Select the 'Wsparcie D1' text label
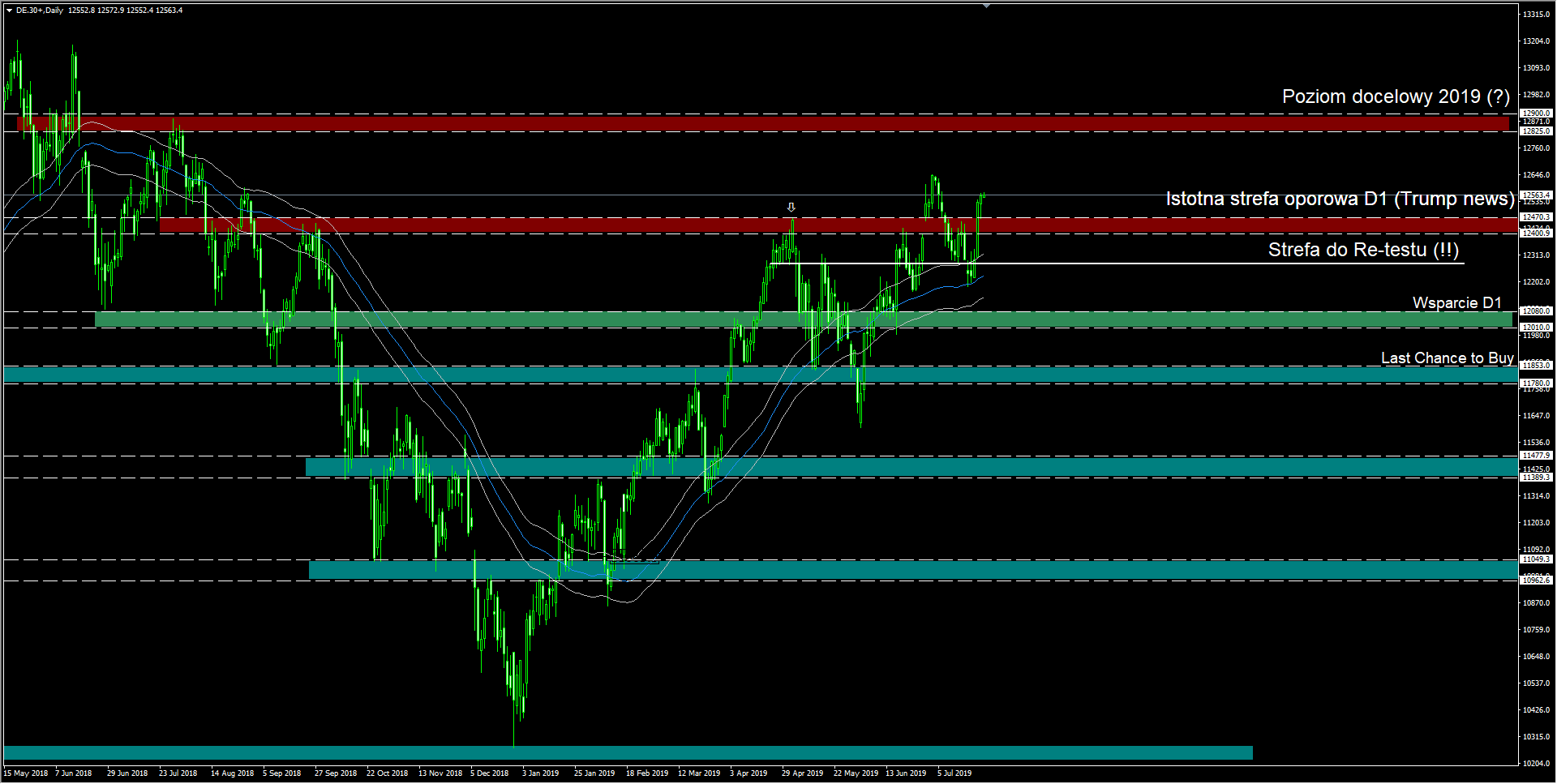1557x784 pixels. [x=1456, y=302]
